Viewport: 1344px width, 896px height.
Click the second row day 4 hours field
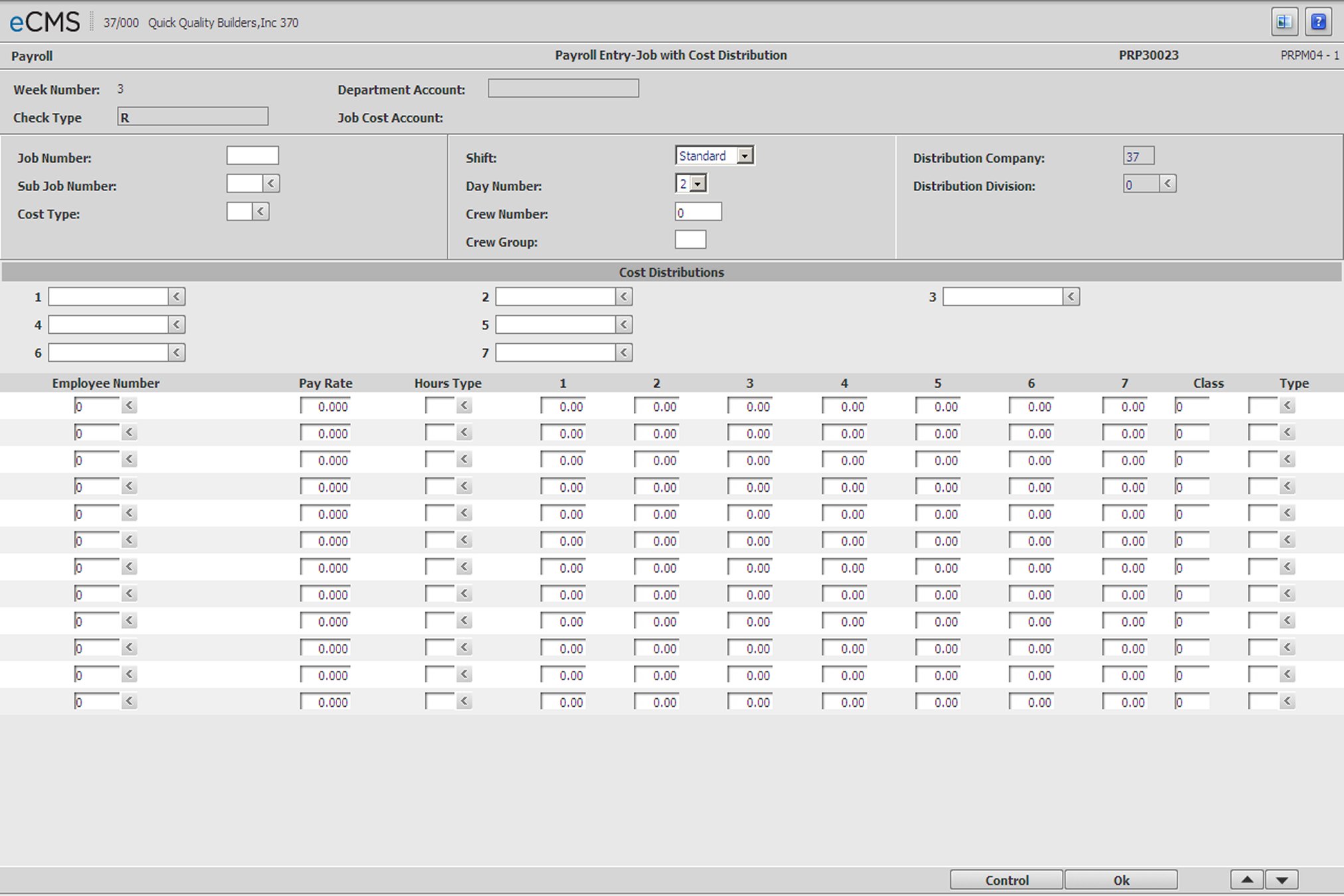click(x=844, y=433)
